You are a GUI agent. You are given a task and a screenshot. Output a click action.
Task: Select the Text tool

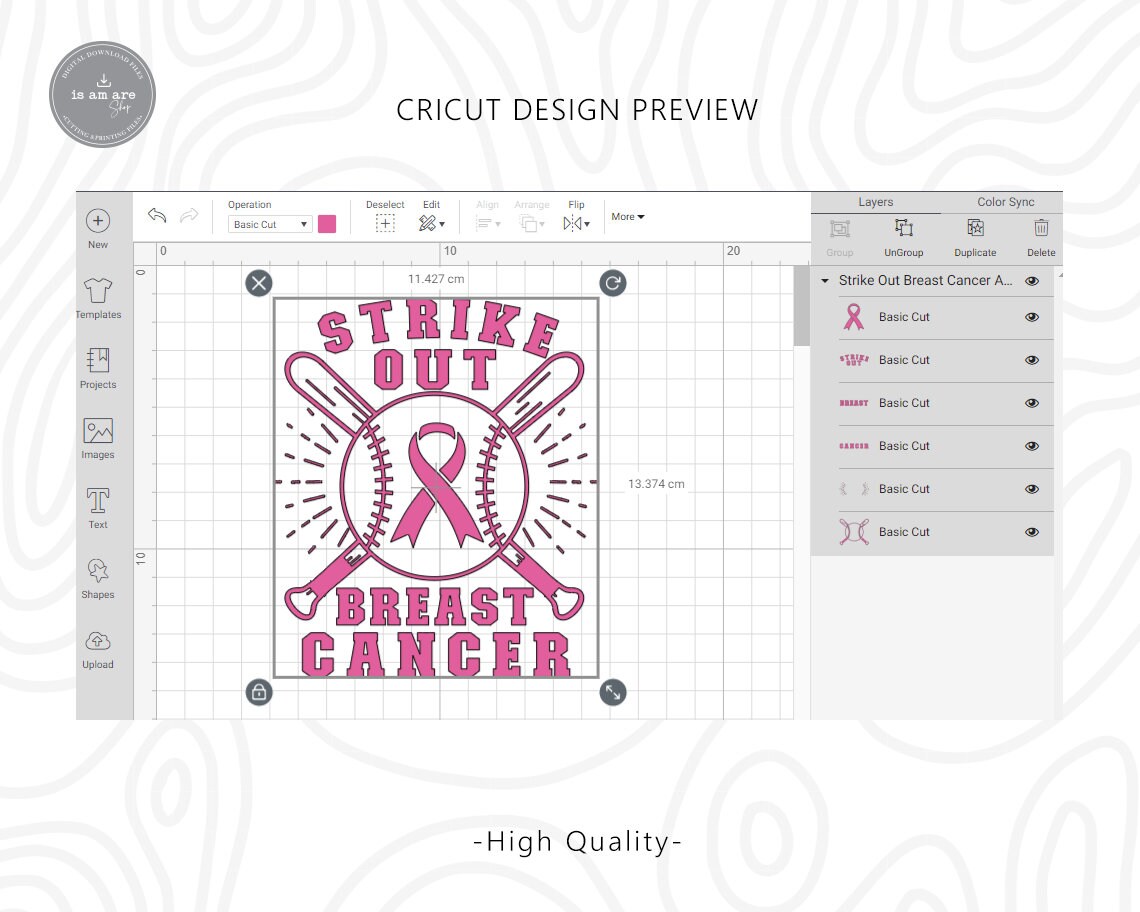pos(97,503)
